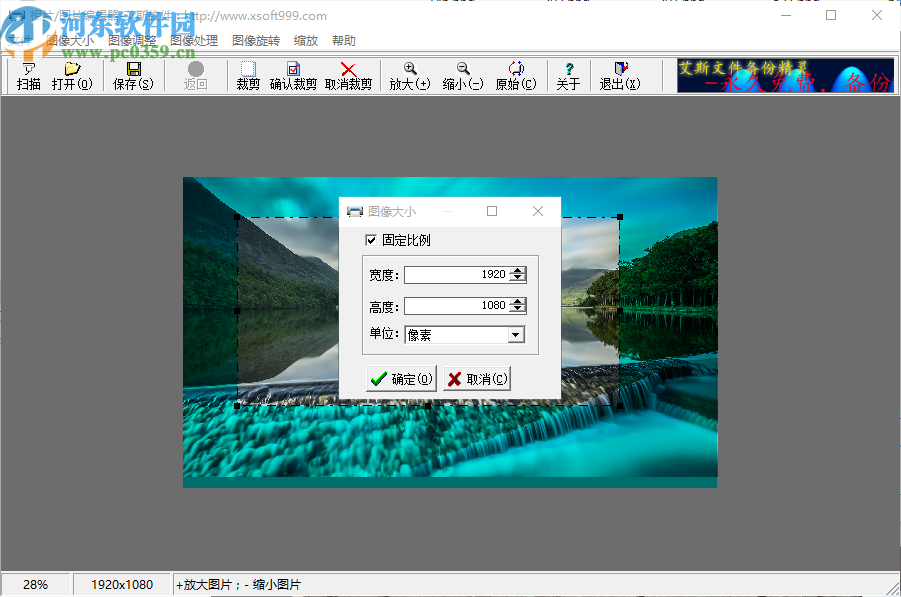Maximize the main application window
Image resolution: width=901 pixels, height=597 pixels.
[831, 16]
